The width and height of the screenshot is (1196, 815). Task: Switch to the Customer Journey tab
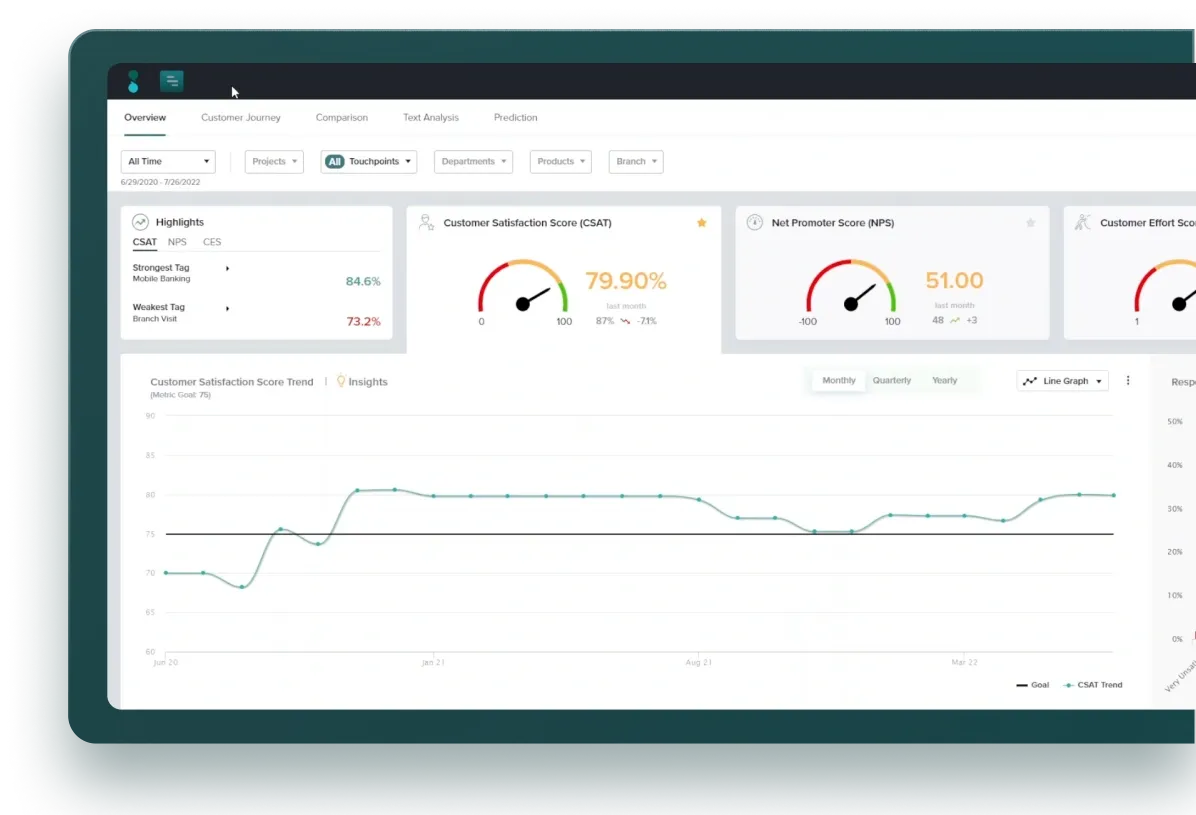241,118
